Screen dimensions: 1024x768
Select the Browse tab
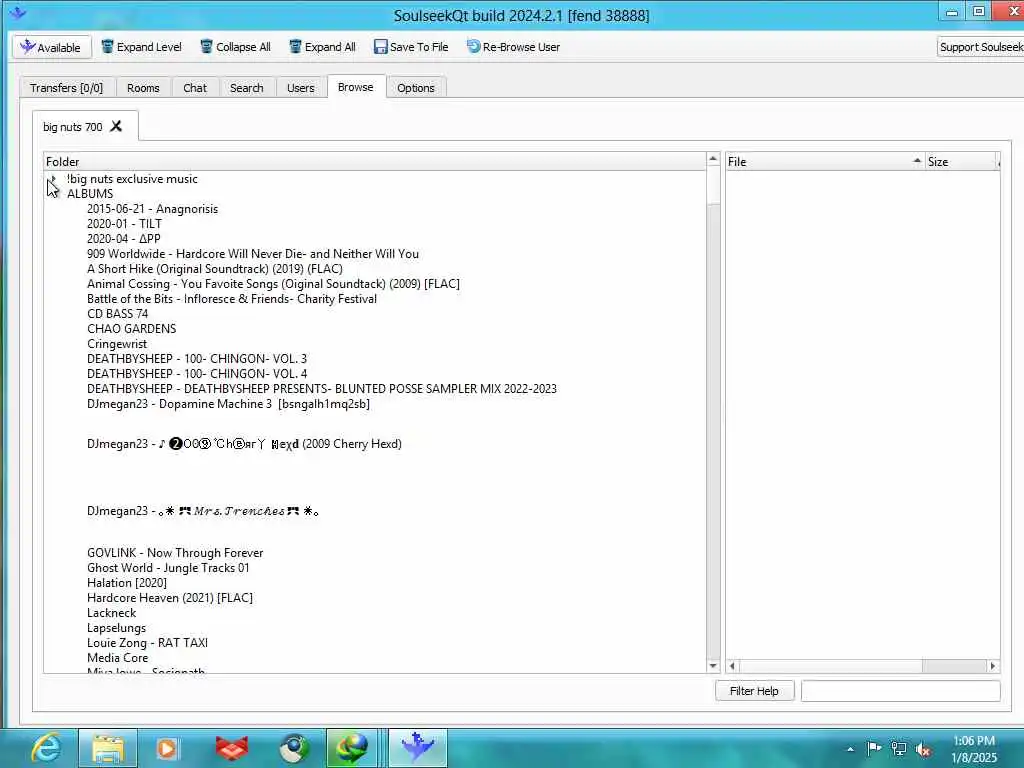pyautogui.click(x=355, y=87)
